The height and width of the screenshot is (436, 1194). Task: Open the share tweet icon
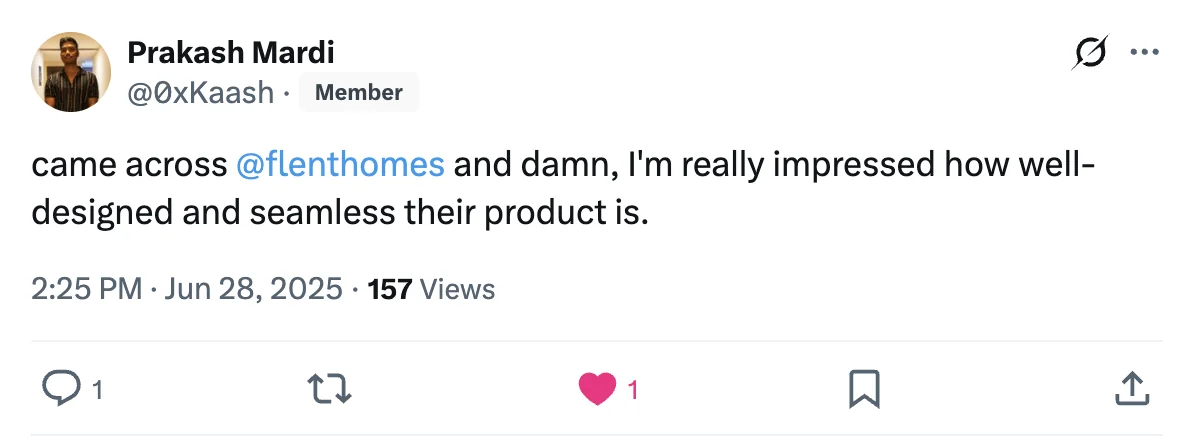1129,388
